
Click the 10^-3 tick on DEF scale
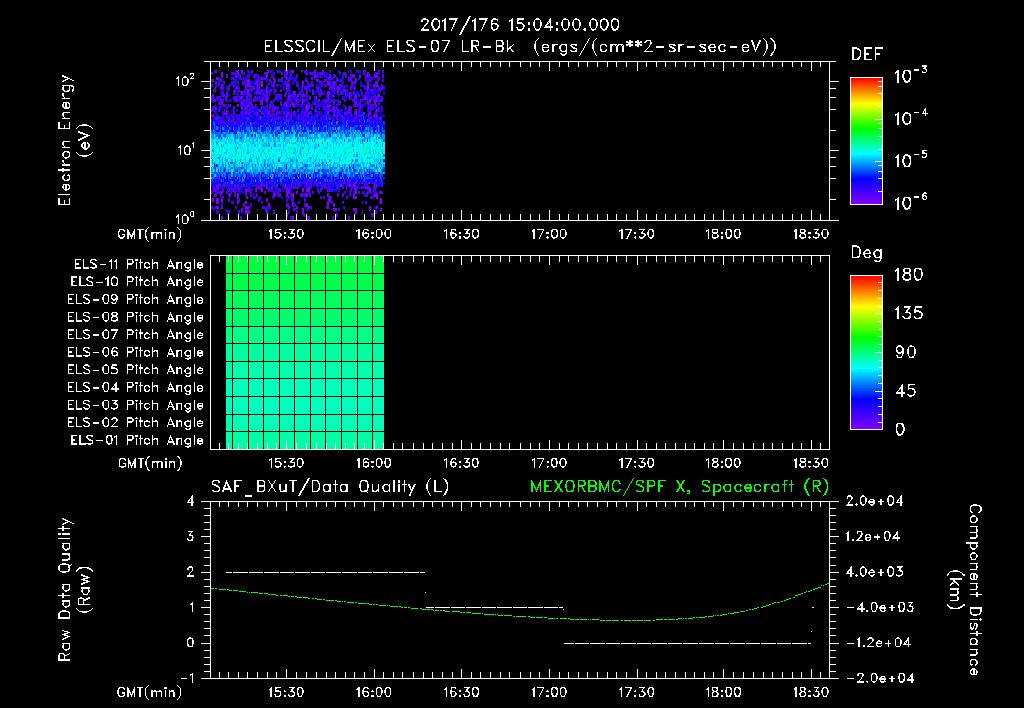(x=910, y=76)
